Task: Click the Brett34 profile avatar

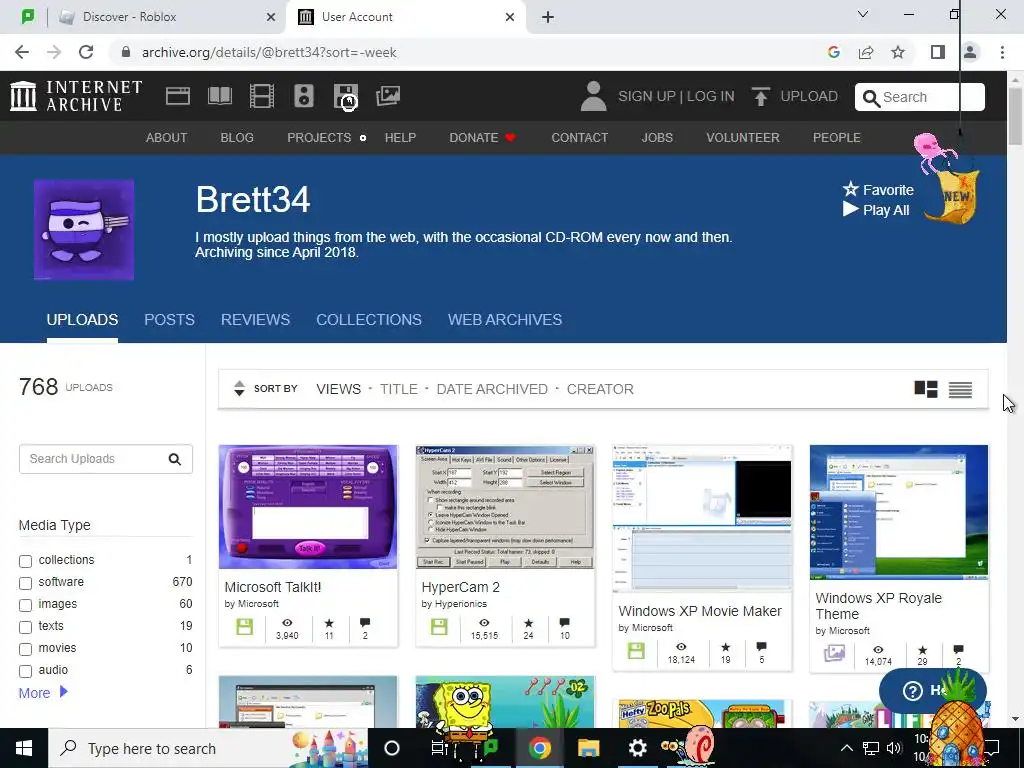Action: (x=84, y=230)
